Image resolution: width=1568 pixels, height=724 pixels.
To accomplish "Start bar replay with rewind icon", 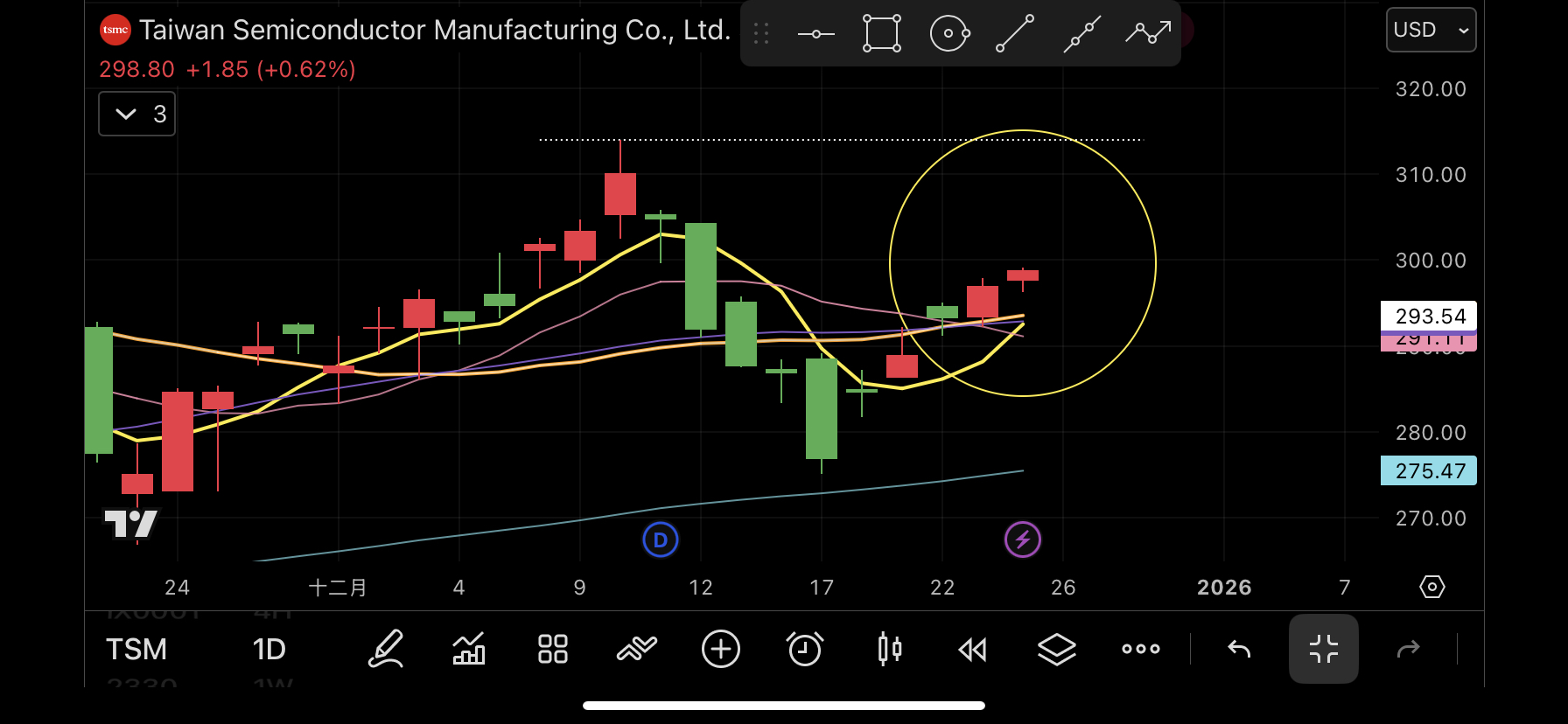I will point(973,649).
